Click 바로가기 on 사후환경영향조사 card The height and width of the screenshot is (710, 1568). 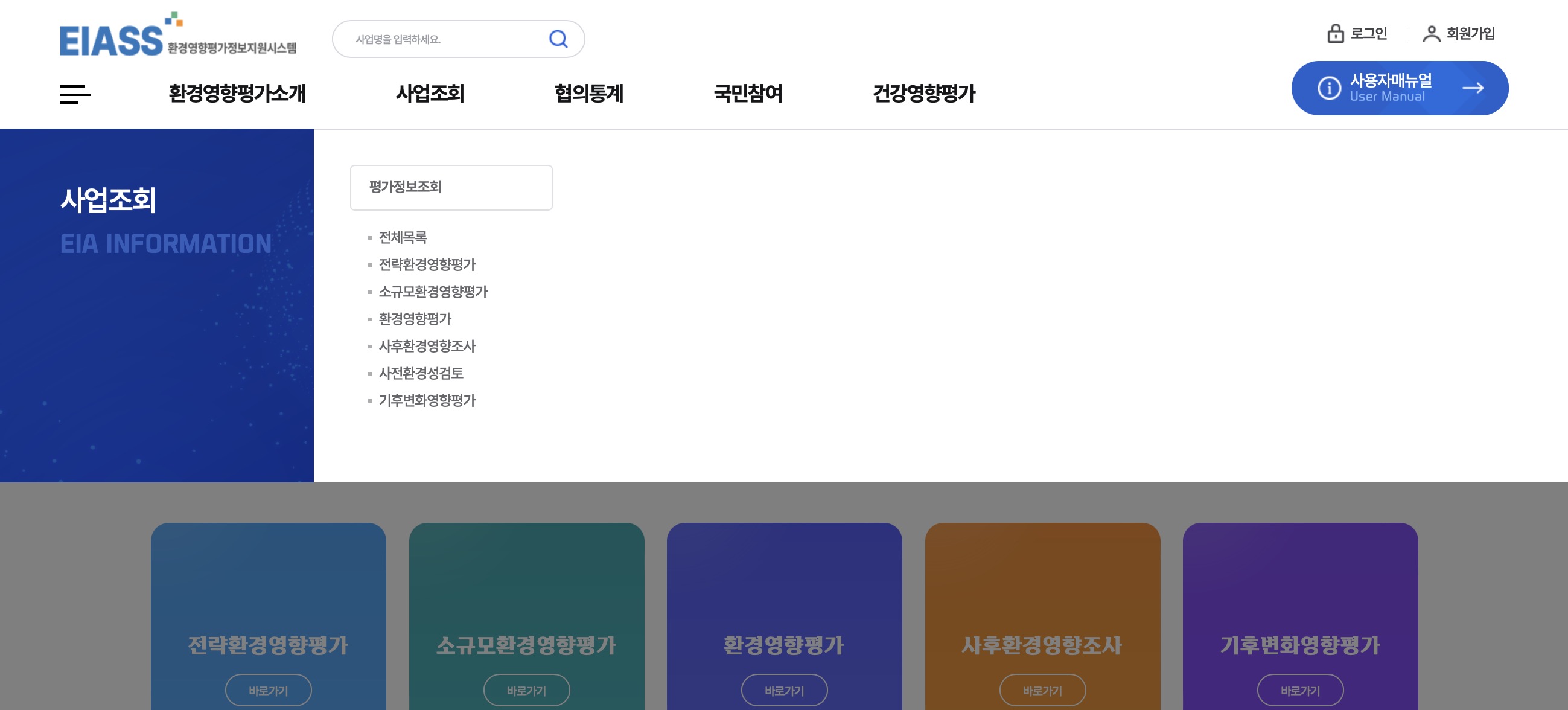coord(1042,690)
